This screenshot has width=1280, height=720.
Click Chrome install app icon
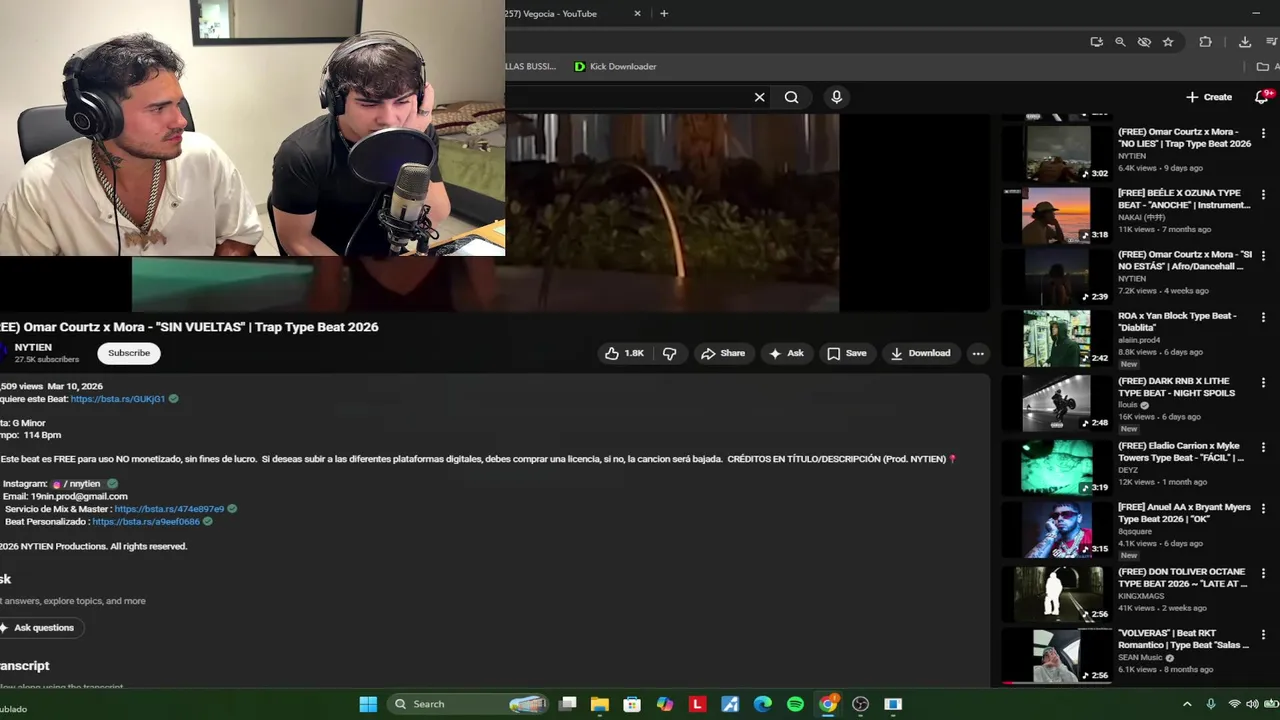click(x=1097, y=42)
